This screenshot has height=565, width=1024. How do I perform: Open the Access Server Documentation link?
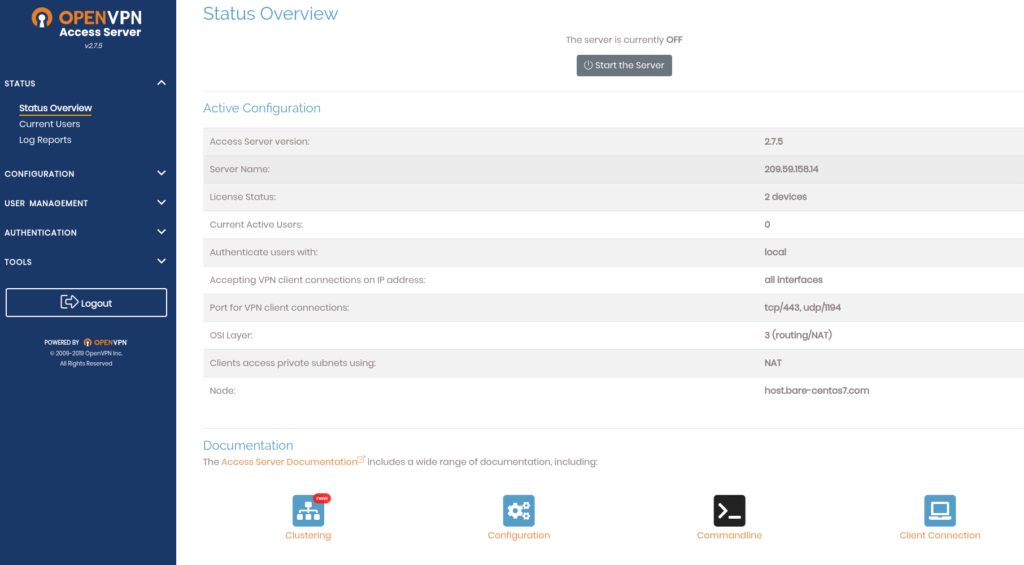tap(288, 462)
